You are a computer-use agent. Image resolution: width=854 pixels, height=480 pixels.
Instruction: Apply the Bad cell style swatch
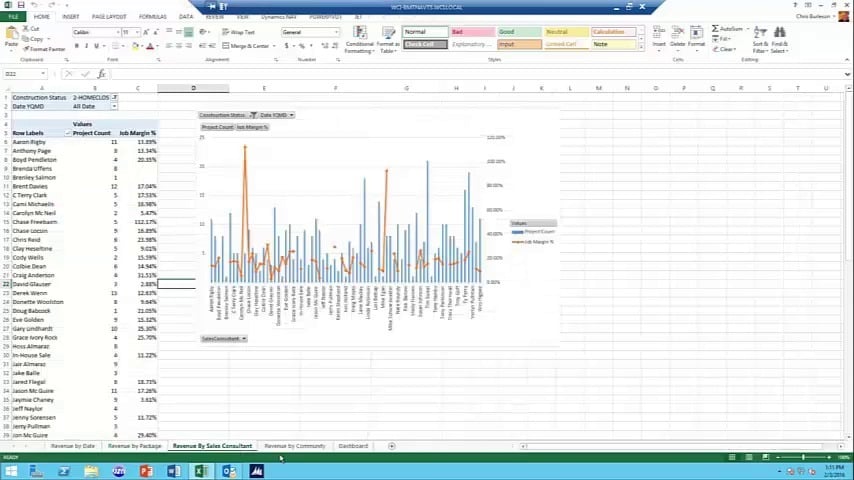click(472, 32)
